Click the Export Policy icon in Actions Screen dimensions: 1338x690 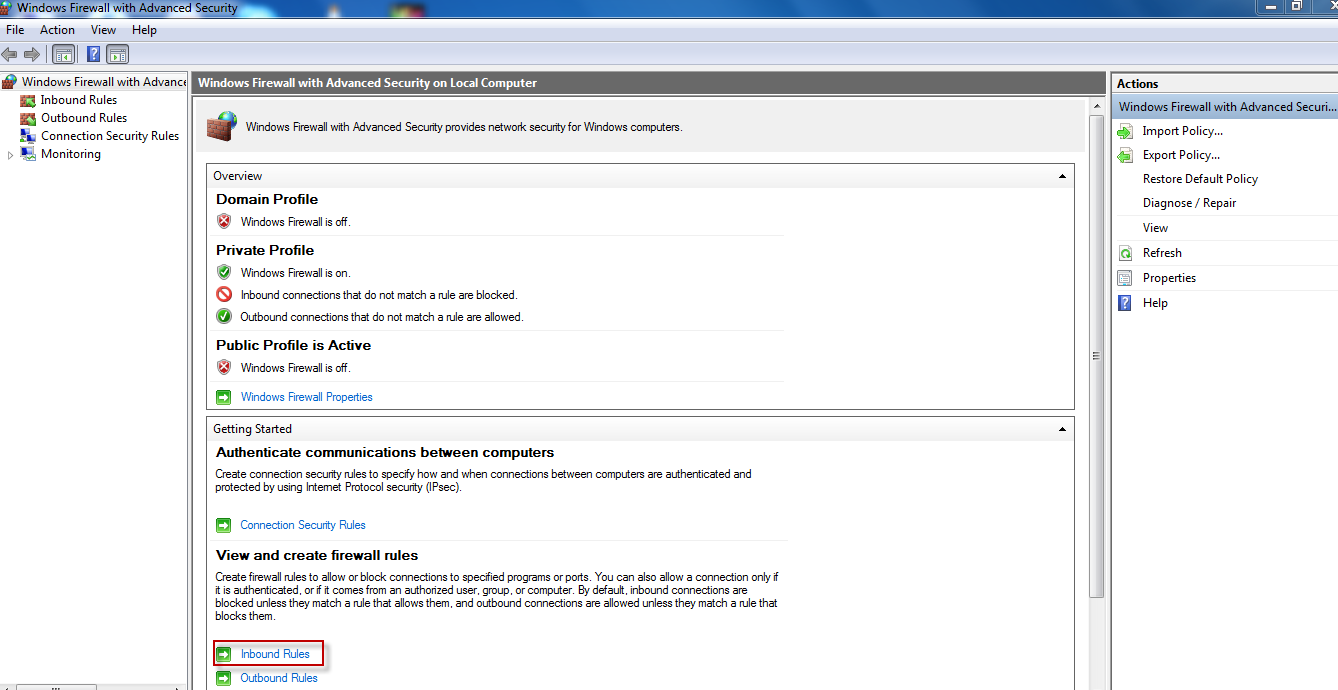1125,155
